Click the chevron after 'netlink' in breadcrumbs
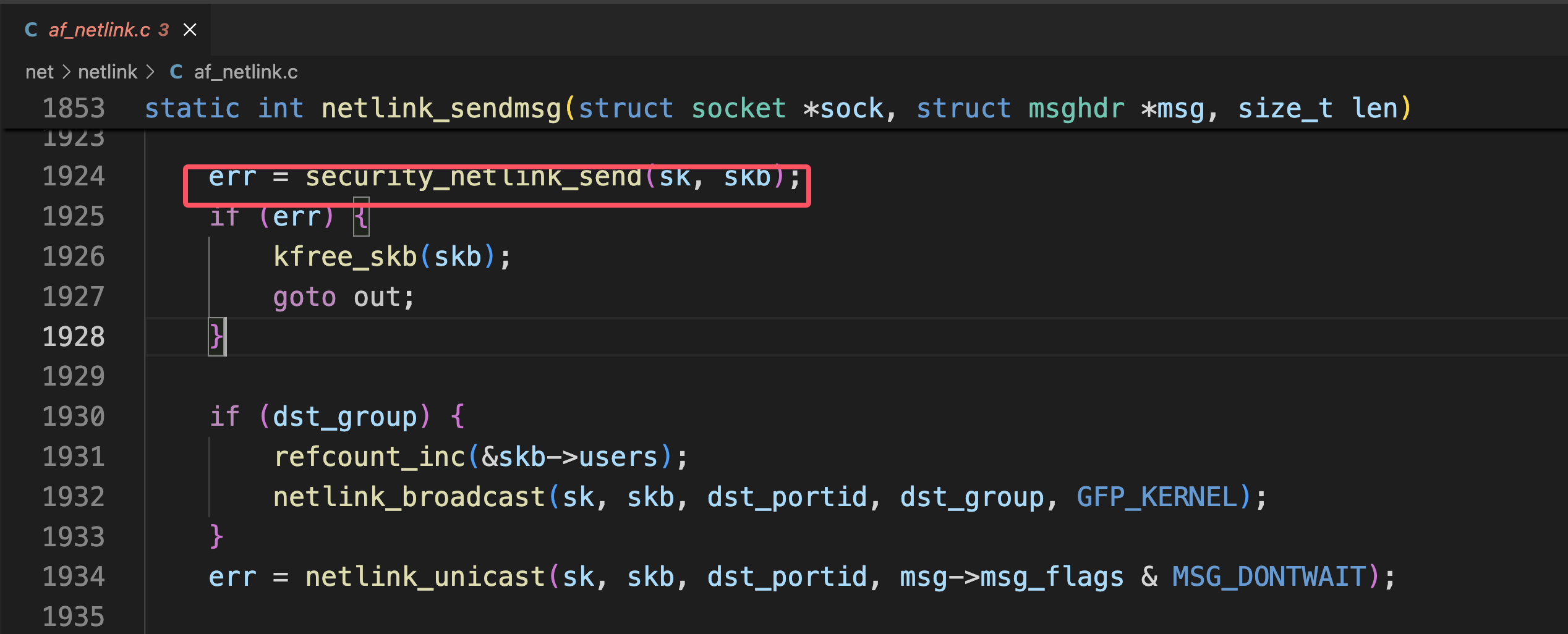Viewport: 1568px width, 634px height. pyautogui.click(x=150, y=72)
